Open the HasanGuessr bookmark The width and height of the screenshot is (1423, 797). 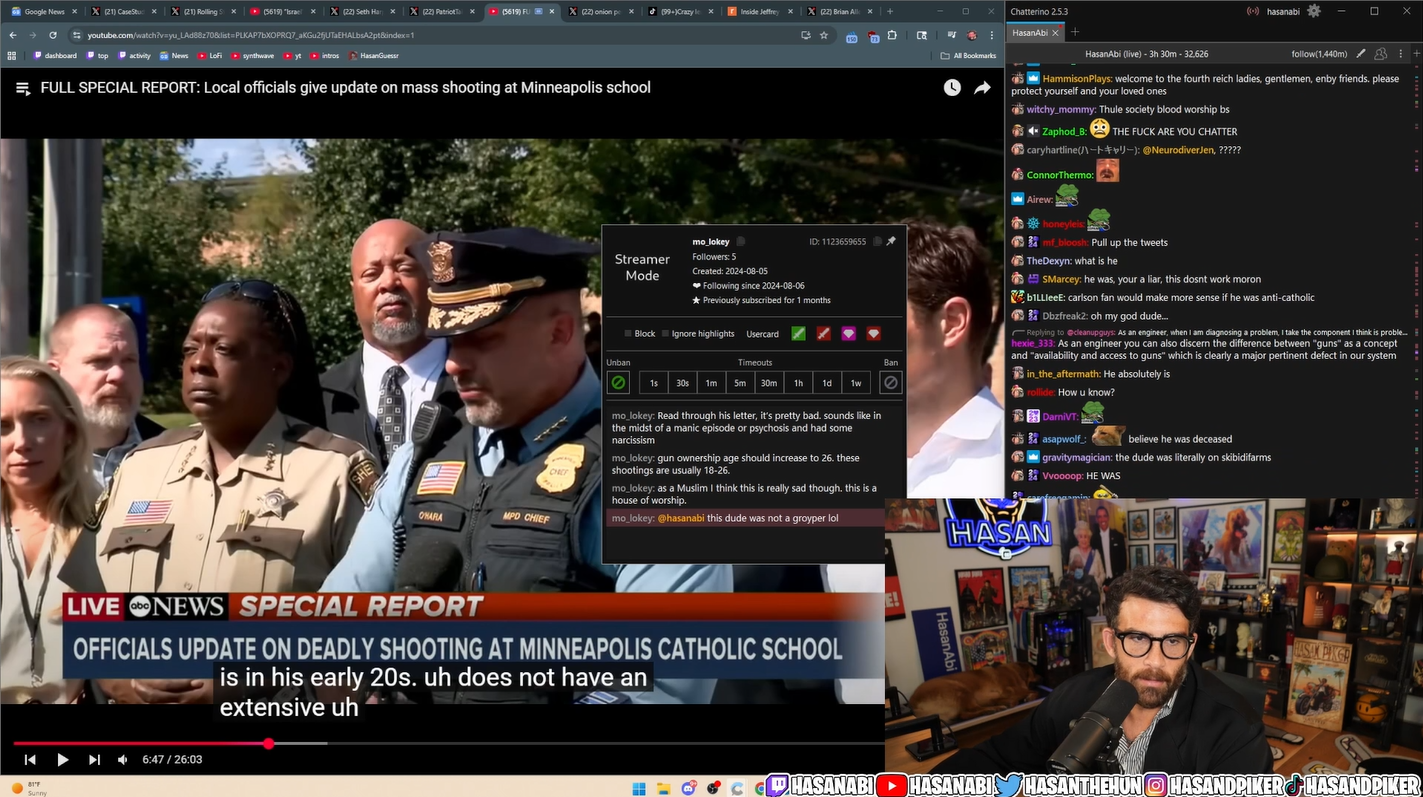pyautogui.click(x=372, y=56)
